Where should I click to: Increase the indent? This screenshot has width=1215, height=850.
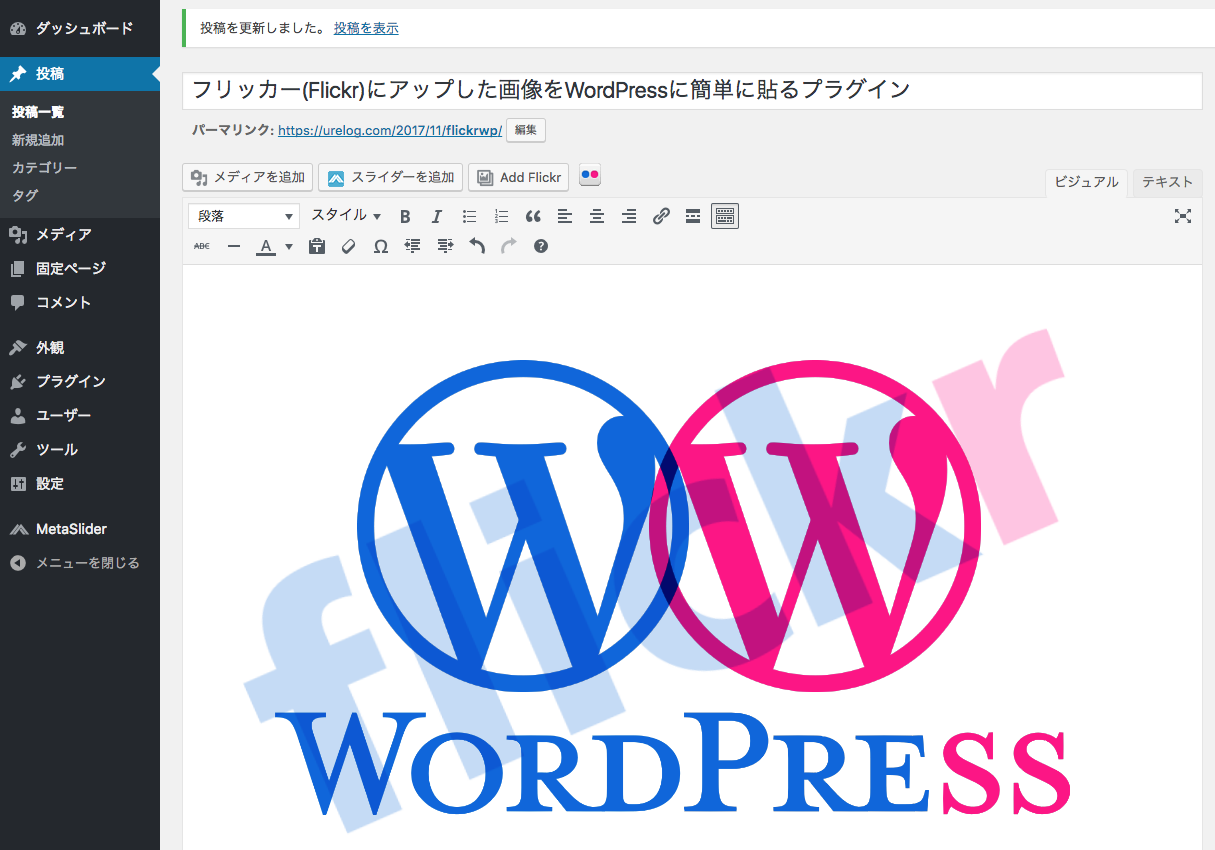[445, 246]
